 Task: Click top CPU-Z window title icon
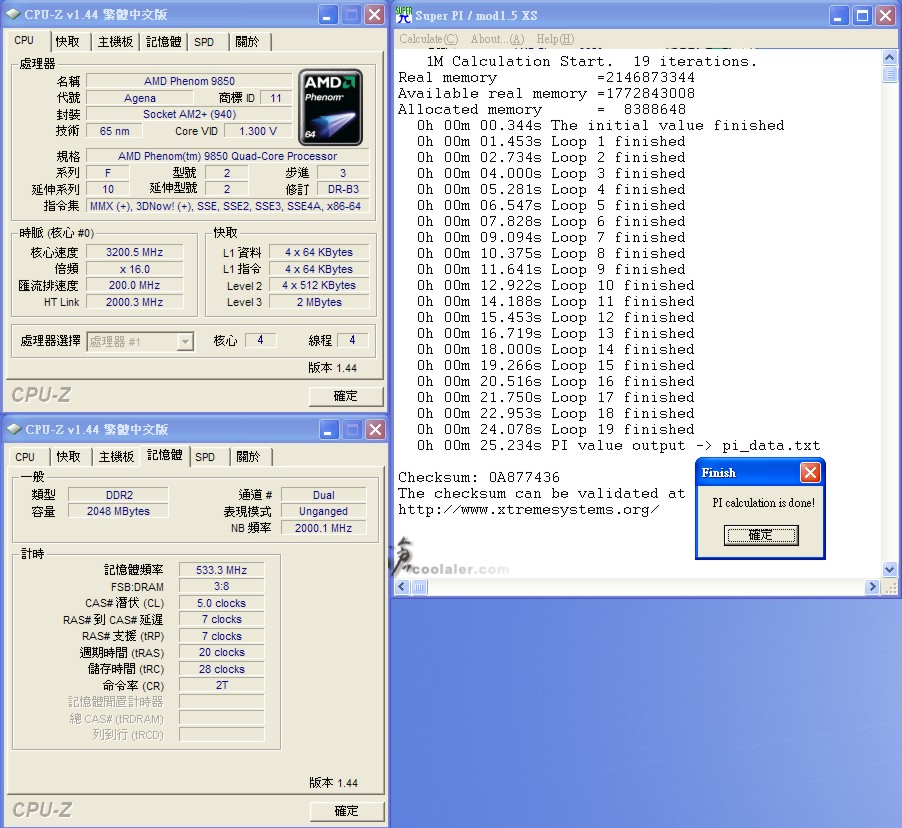13,14
